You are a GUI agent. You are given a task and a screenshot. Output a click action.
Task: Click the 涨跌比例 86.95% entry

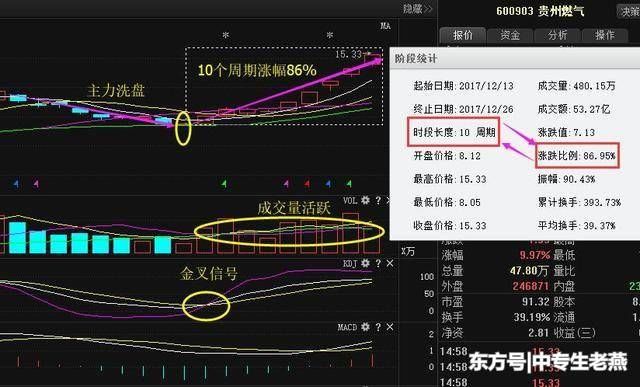(577, 156)
